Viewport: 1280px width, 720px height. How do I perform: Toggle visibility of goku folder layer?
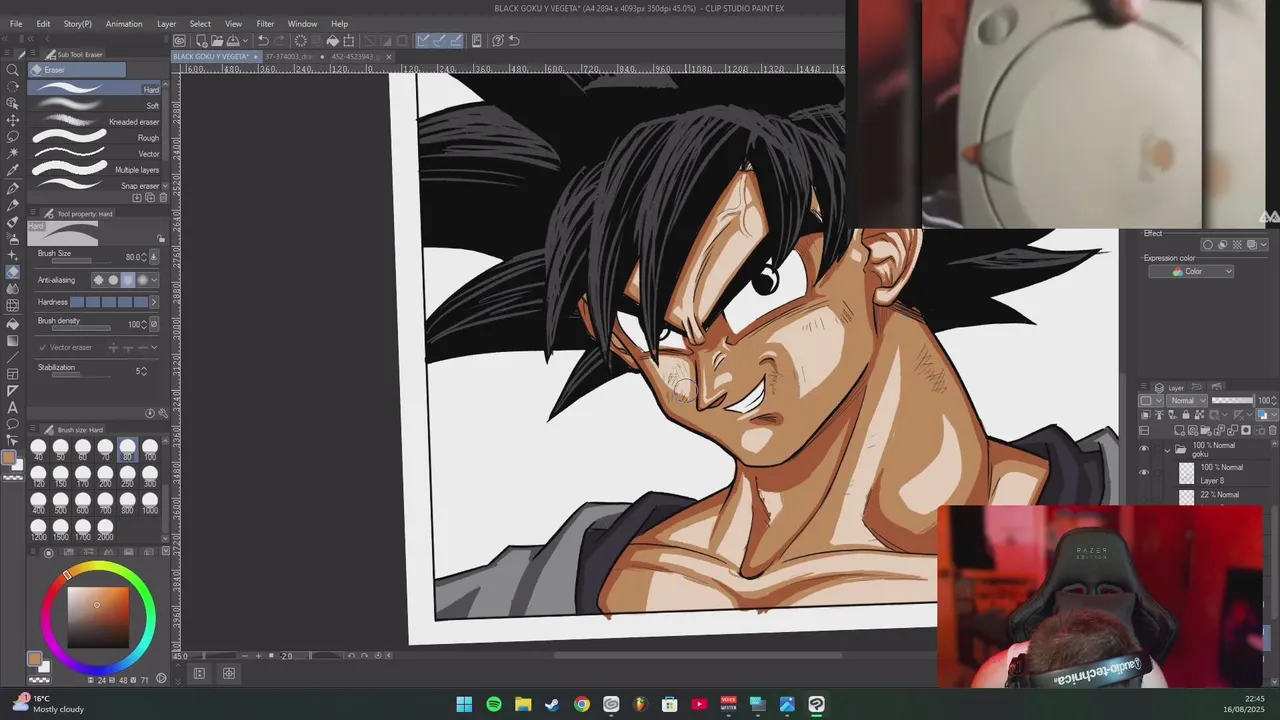tap(1144, 449)
